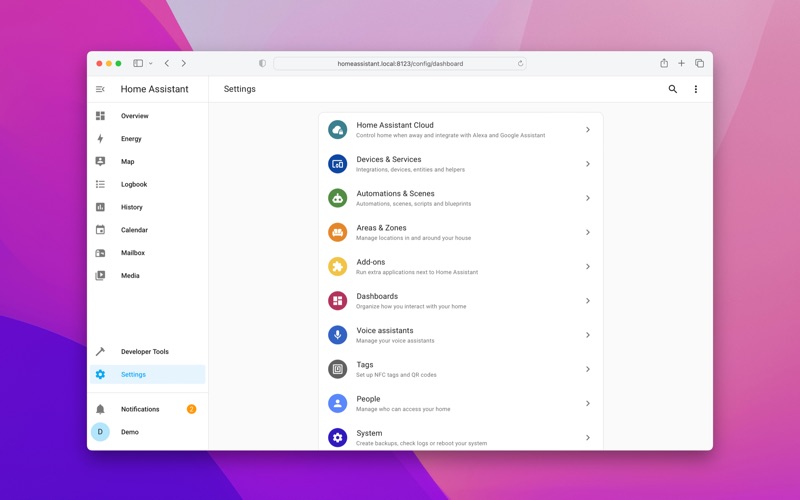Click the Tags NFC icon
Image resolution: width=800 pixels, height=500 pixels.
337,369
